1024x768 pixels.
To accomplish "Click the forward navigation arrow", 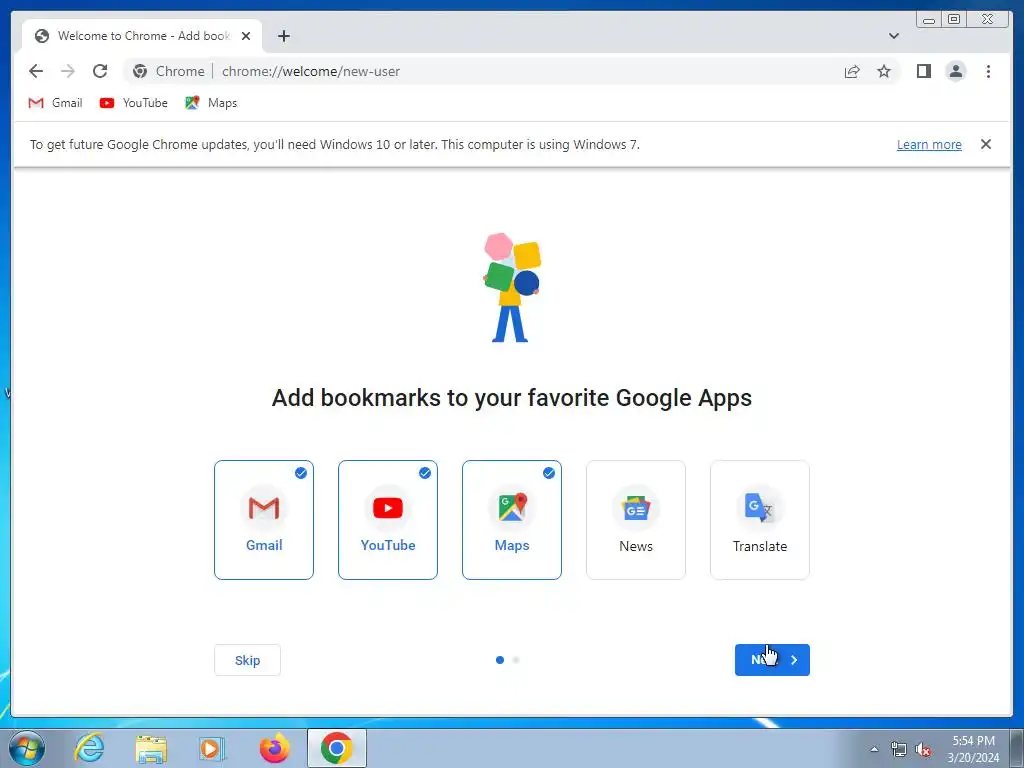I will 68,71.
